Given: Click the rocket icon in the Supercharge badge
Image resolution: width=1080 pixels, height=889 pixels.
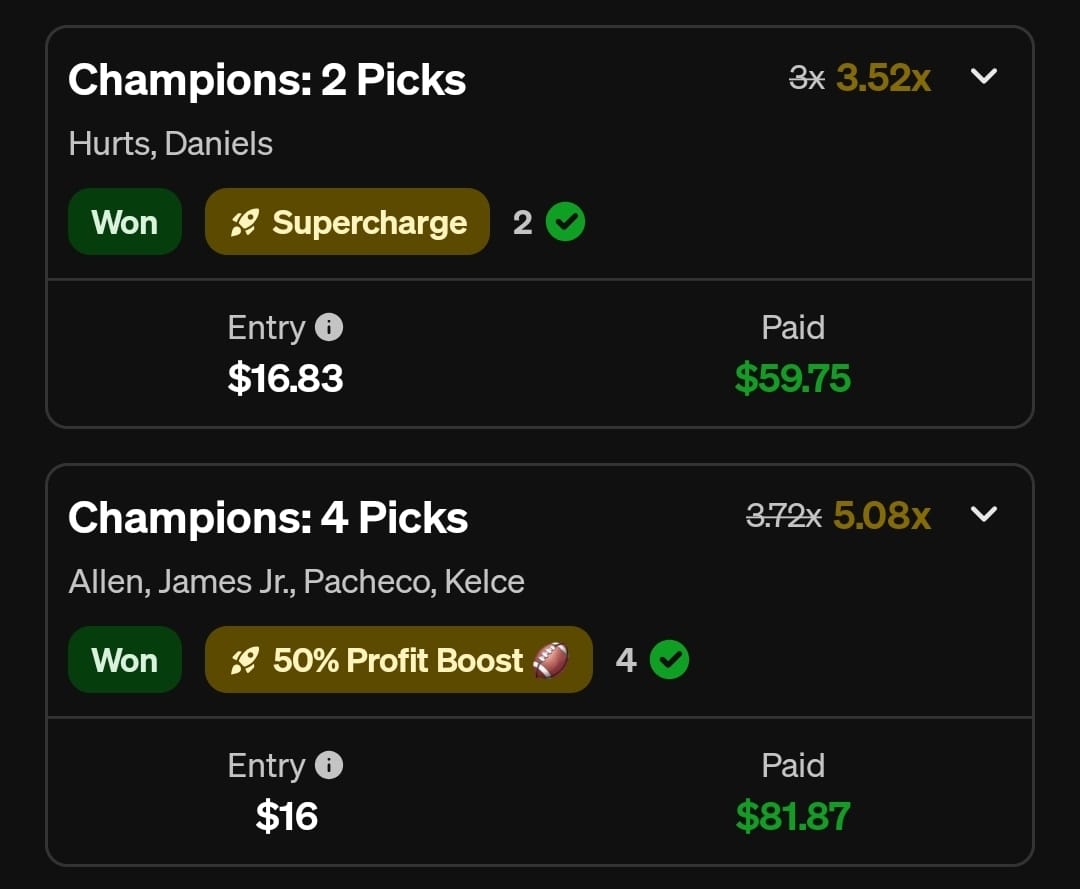Looking at the screenshot, I should click(x=245, y=222).
